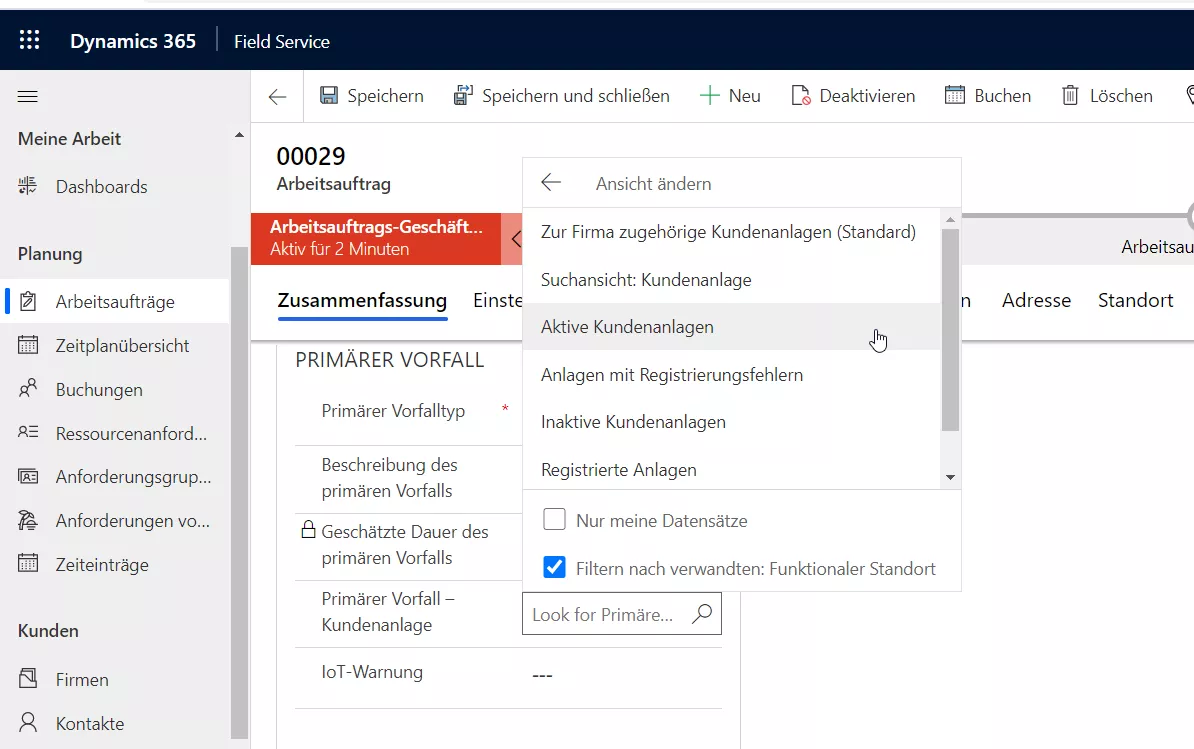Enable the Nur meine Datensätze checkbox

554,520
